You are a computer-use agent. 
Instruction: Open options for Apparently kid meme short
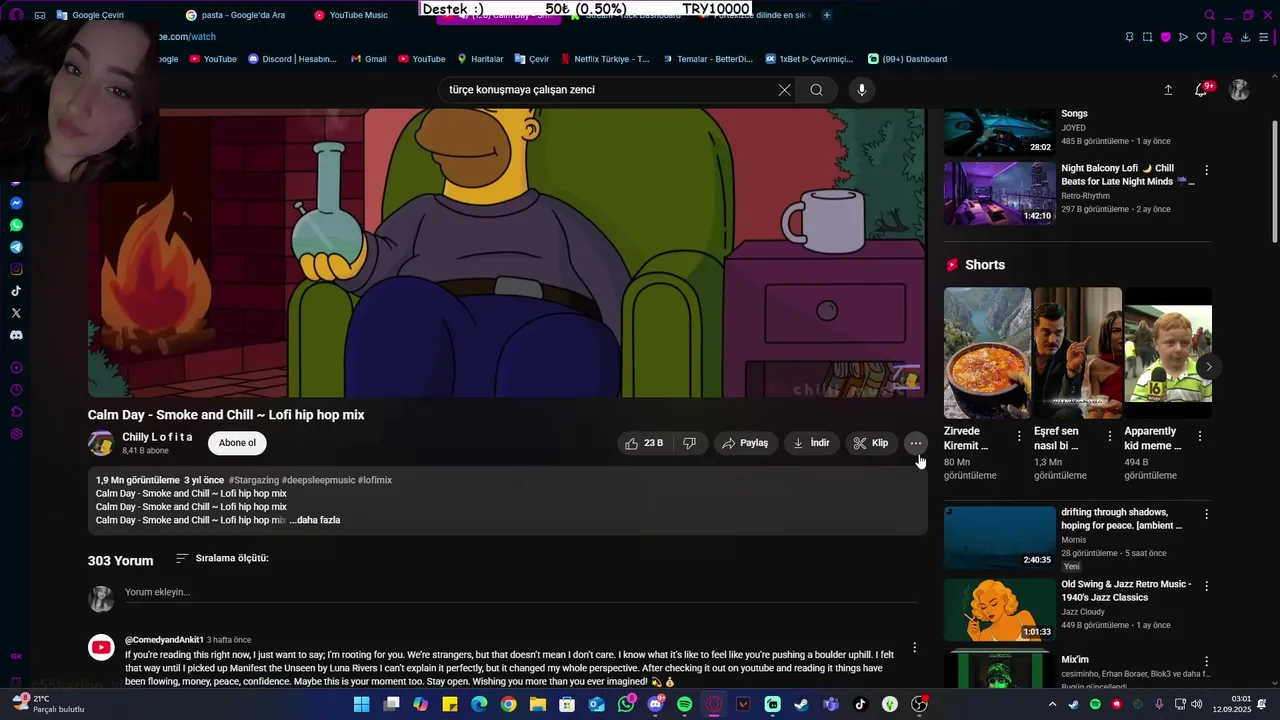(x=1200, y=436)
